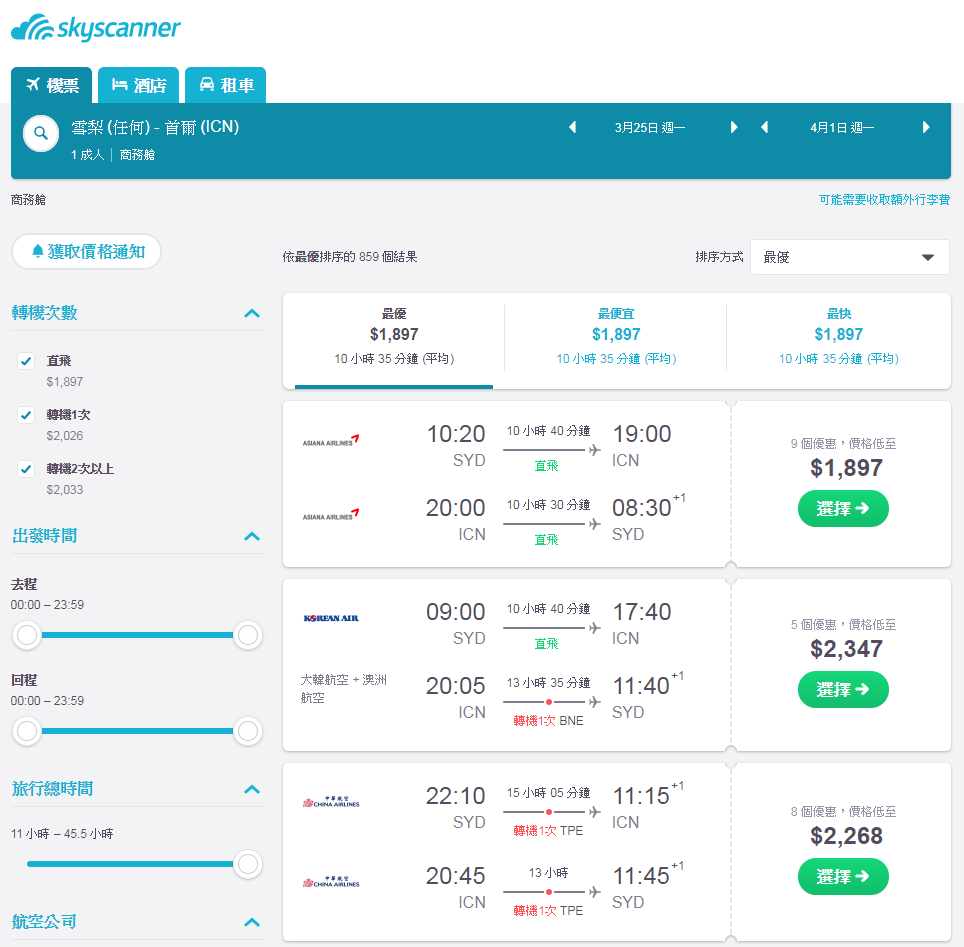Click the 獲取價格通知 price alert button
Screen dimensions: 964x947
[x=87, y=252]
